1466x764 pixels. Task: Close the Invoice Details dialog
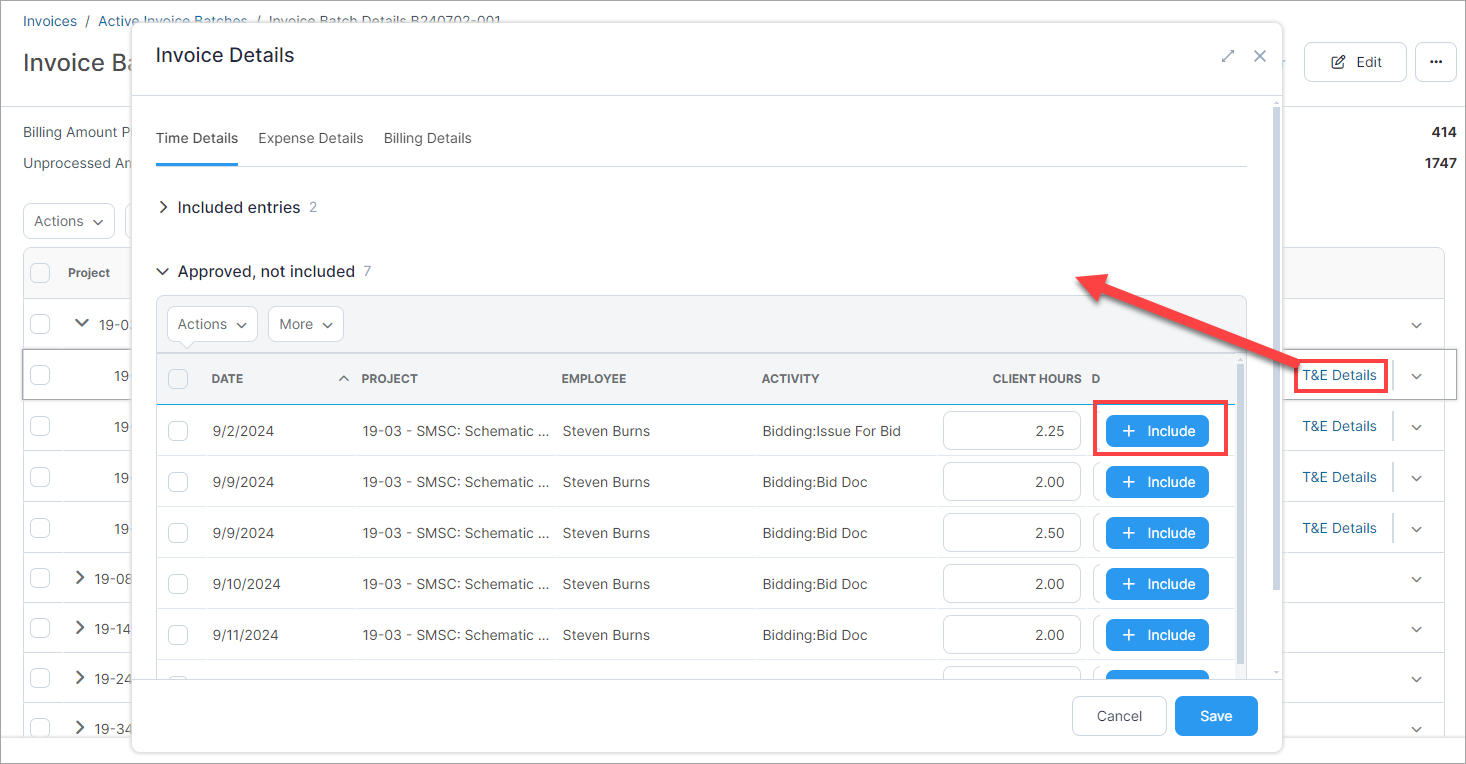[1260, 56]
